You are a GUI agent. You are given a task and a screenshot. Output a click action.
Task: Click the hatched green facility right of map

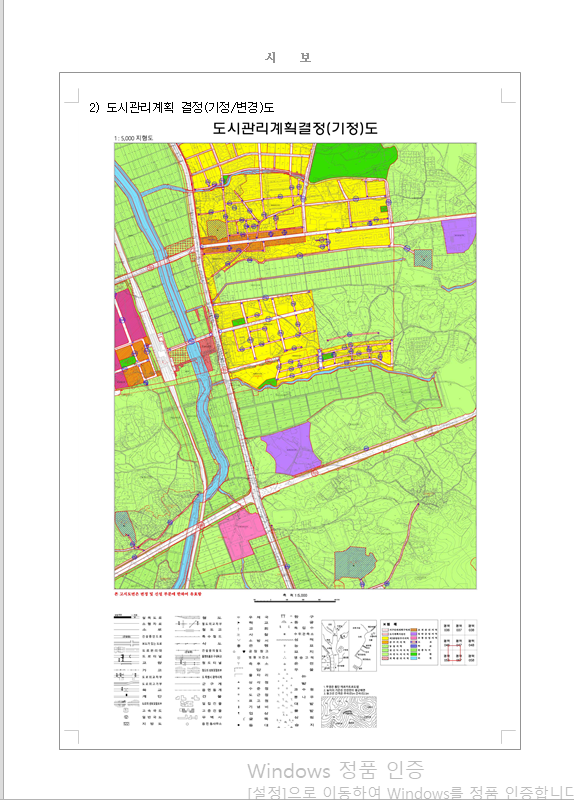(423, 259)
